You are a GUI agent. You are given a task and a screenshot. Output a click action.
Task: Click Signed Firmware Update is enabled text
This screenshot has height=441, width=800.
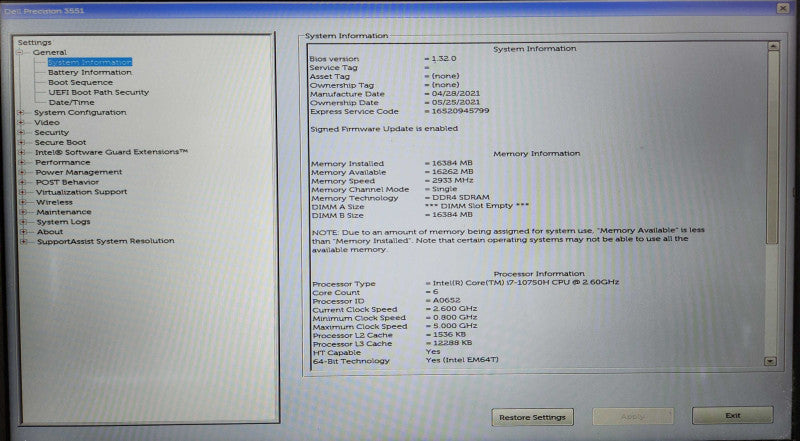[x=384, y=129]
